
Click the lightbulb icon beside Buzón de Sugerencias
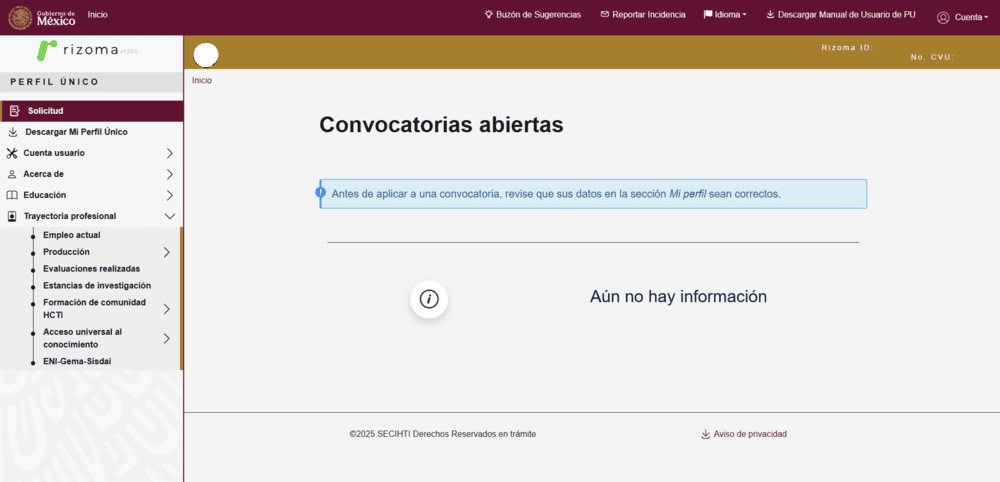(x=489, y=14)
